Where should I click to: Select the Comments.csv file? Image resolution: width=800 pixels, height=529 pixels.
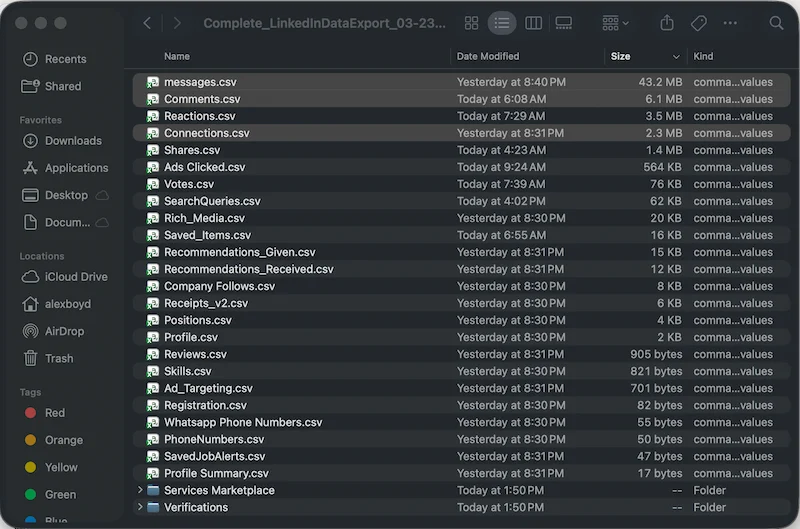point(462,99)
